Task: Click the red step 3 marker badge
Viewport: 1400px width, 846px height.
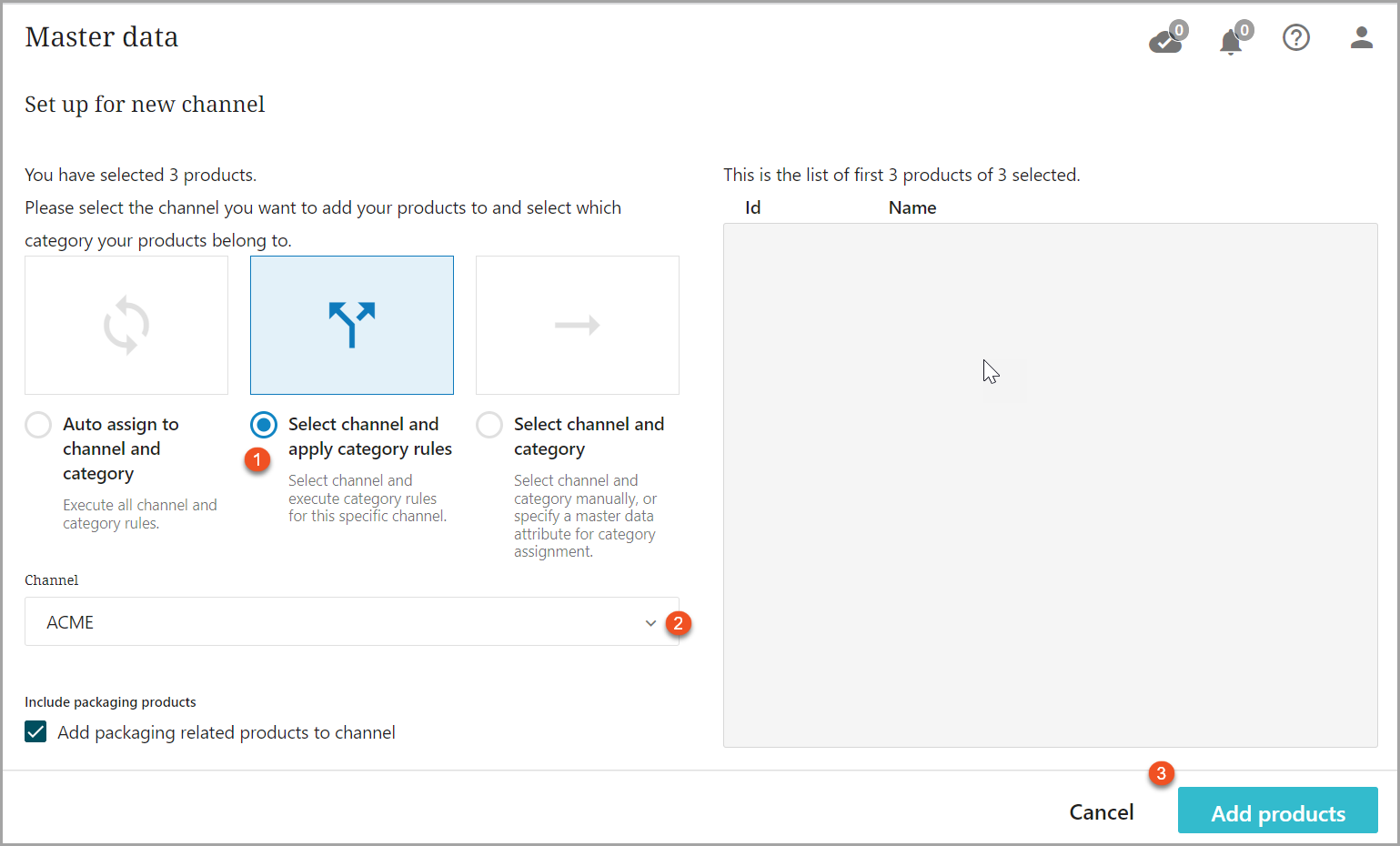Action: 1161,773
